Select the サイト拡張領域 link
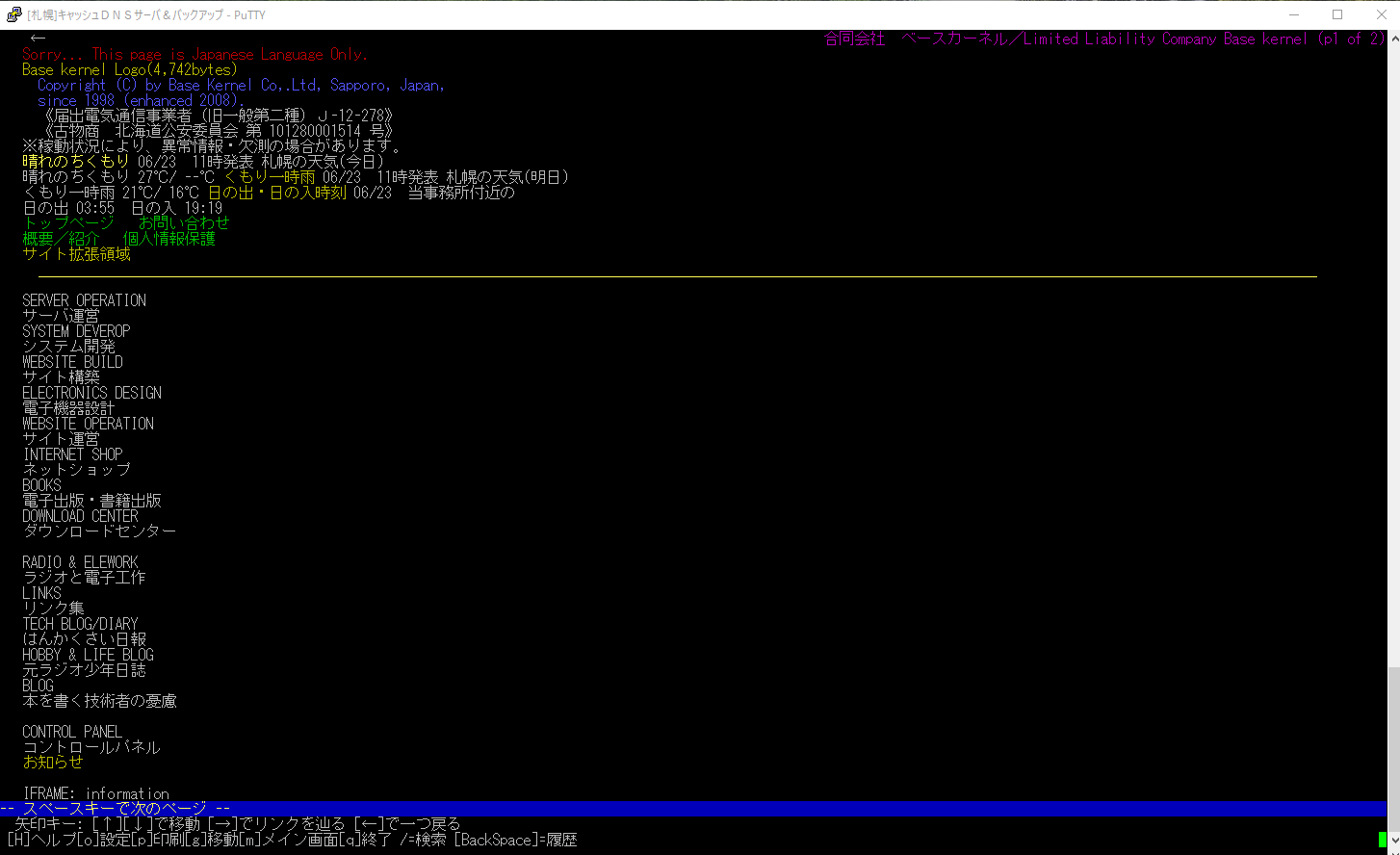Image resolution: width=1400 pixels, height=855 pixels. pos(76,254)
